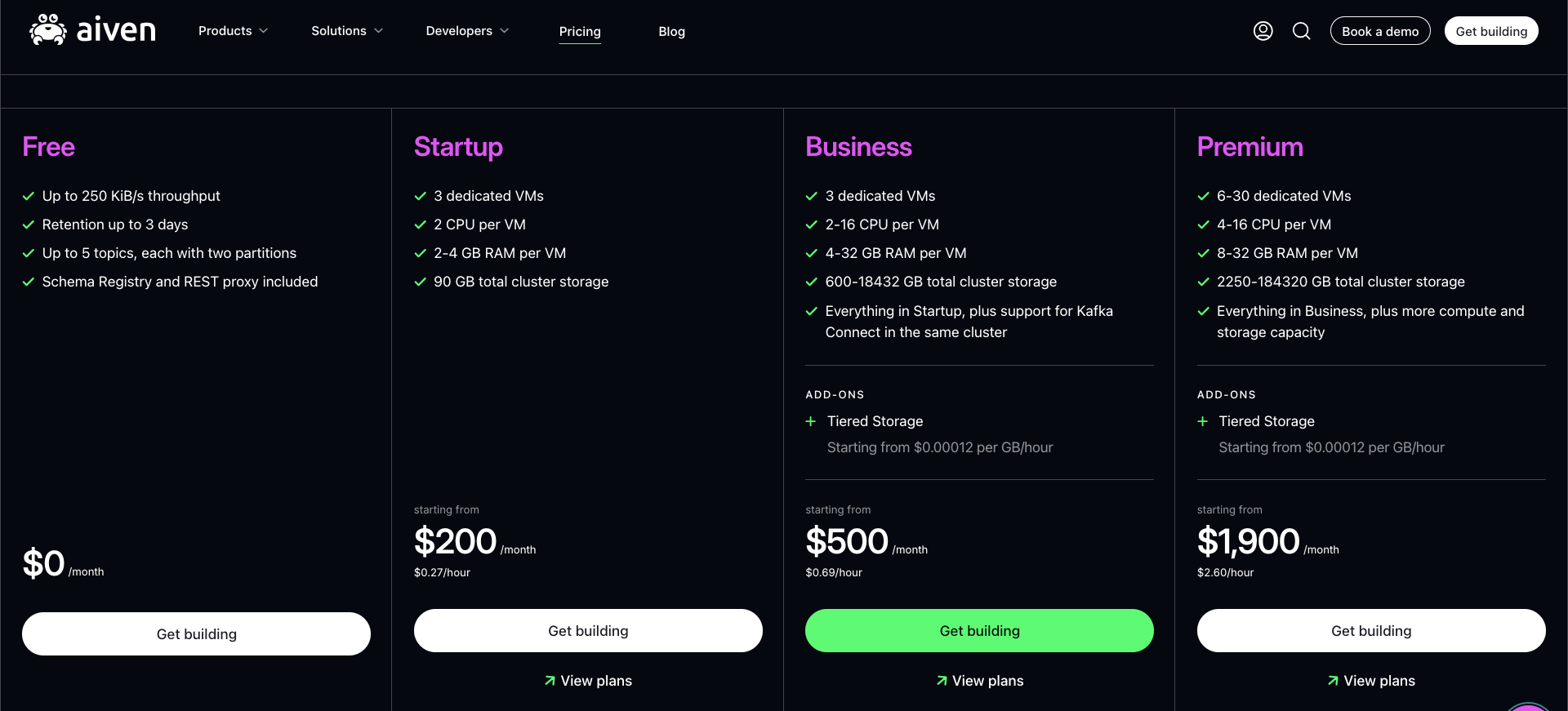
Task: Open the user account icon
Action: [1263, 31]
